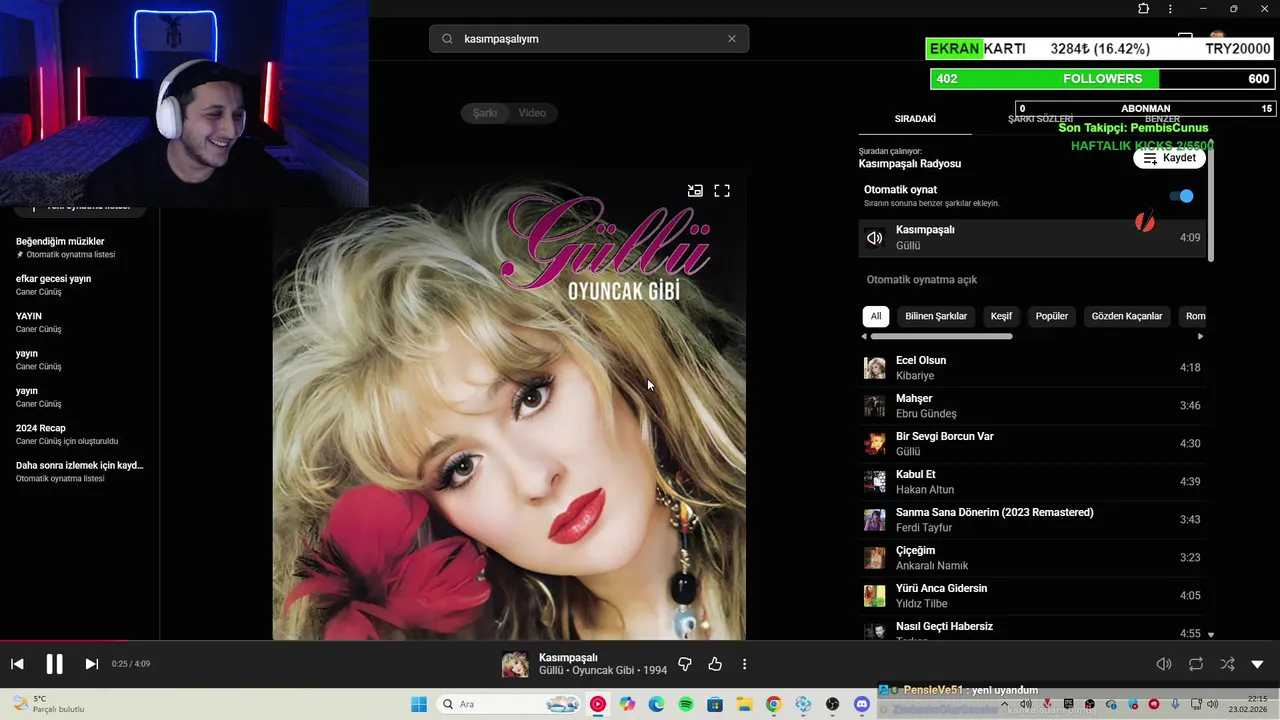Go to previous track
Viewport: 1280px width, 720px height.
[17, 664]
